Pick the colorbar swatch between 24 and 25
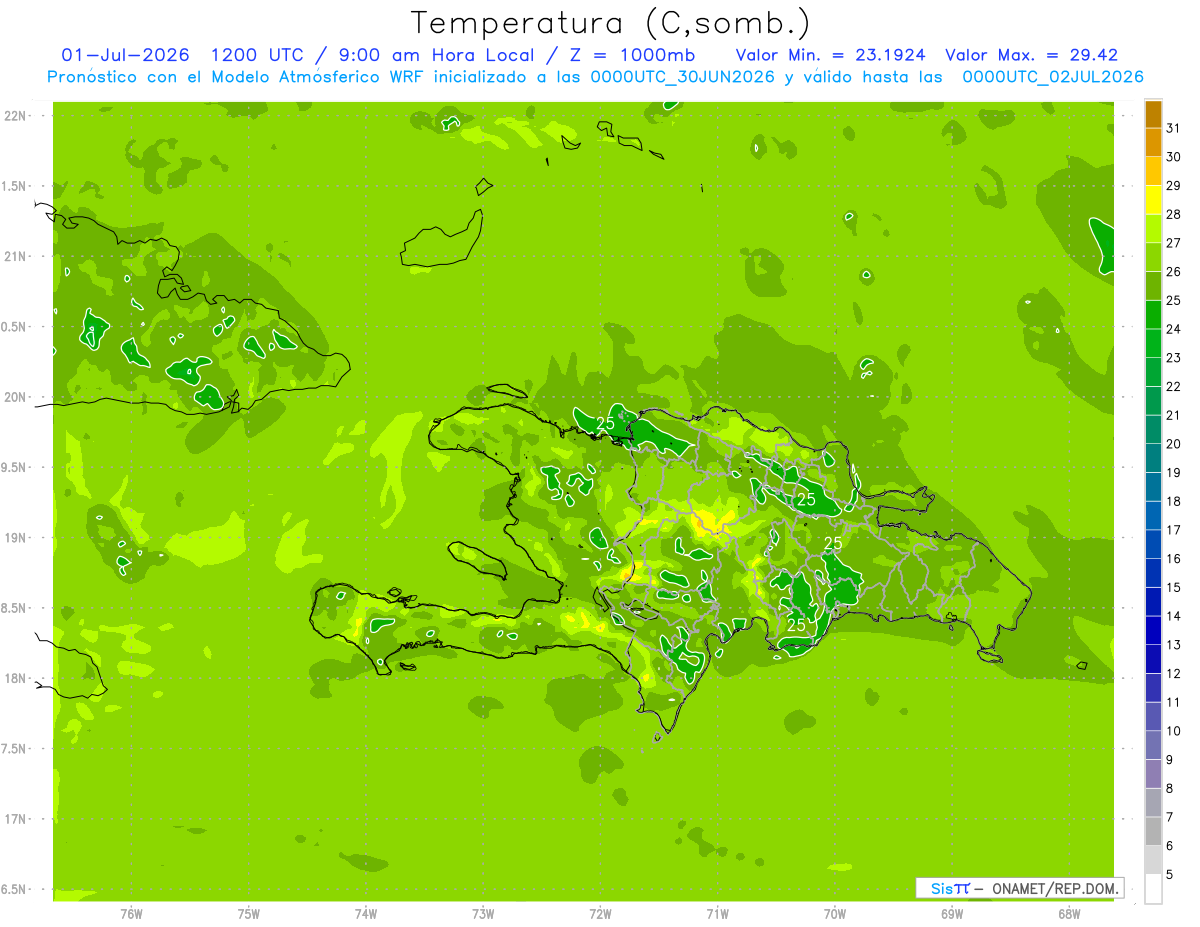Image resolution: width=1200 pixels, height=927 pixels. click(1153, 315)
